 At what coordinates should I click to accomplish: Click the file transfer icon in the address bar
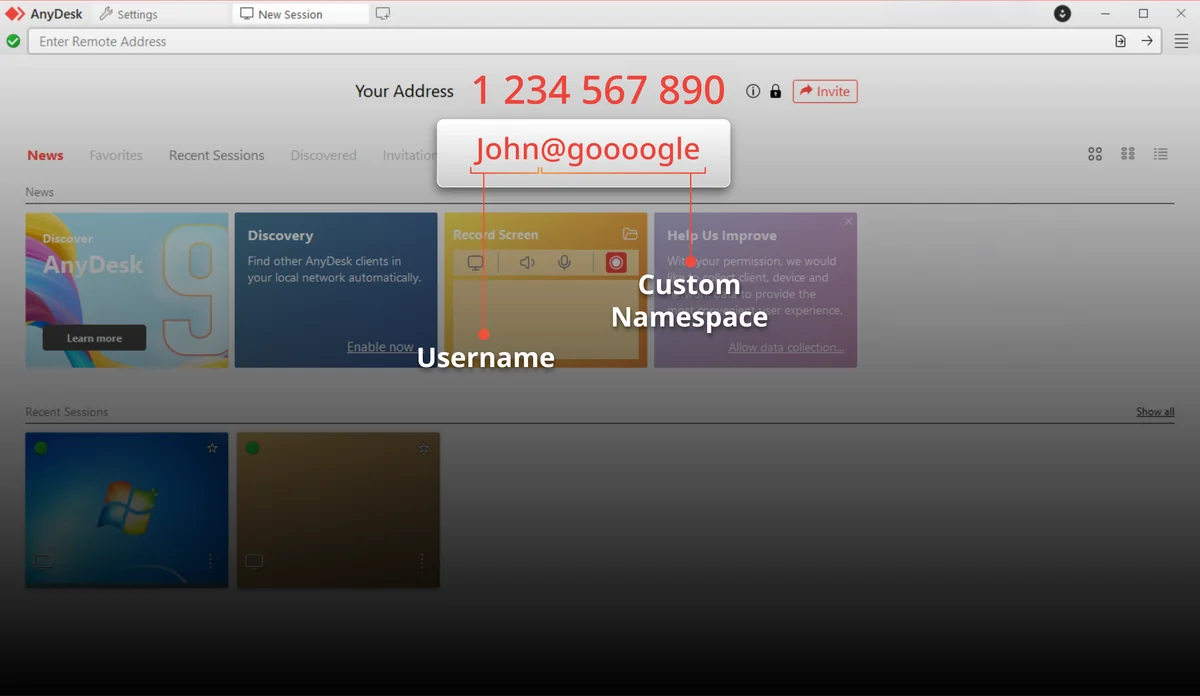(x=1121, y=41)
